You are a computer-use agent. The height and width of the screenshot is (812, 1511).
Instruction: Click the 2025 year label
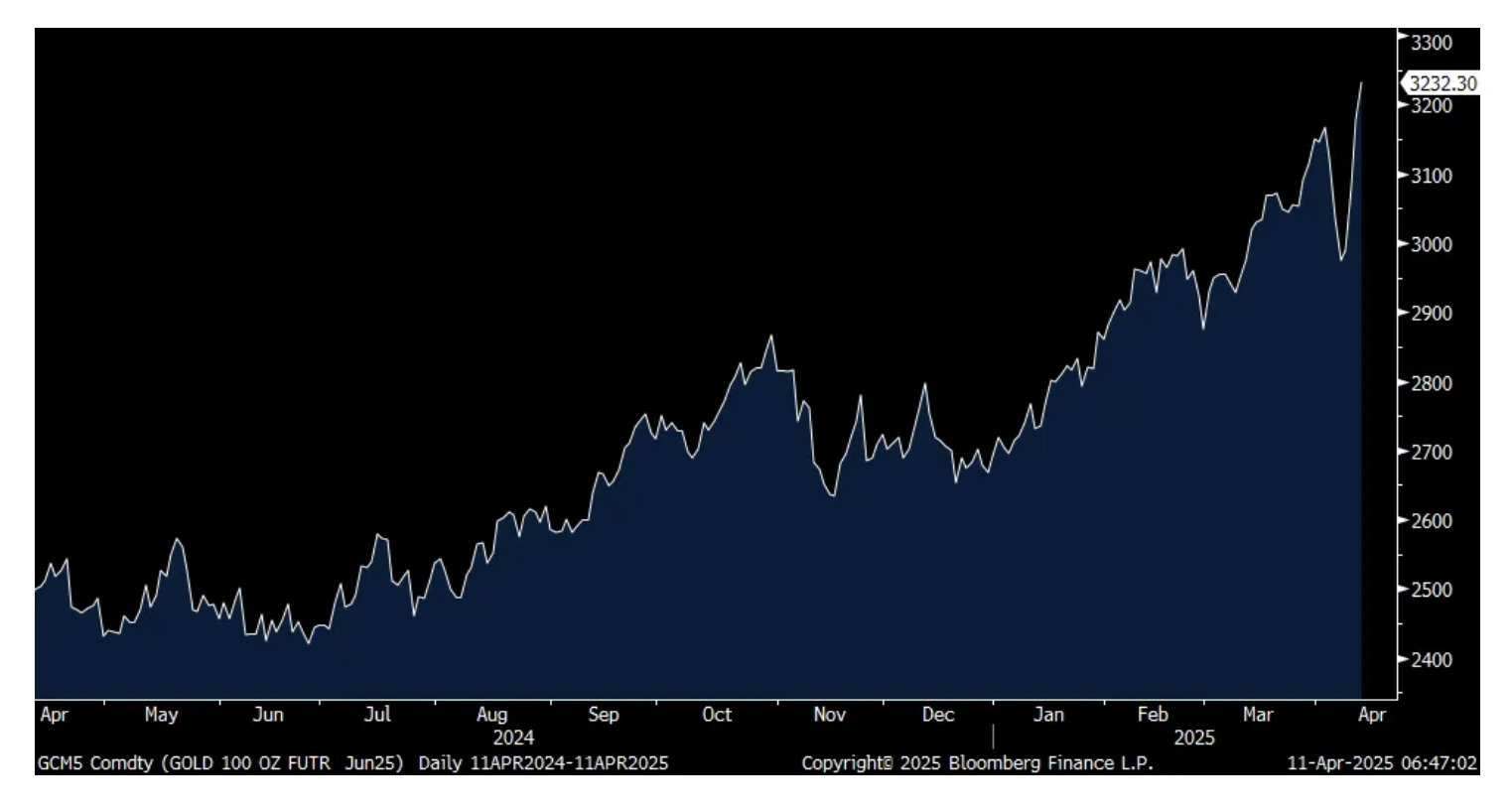point(1193,738)
